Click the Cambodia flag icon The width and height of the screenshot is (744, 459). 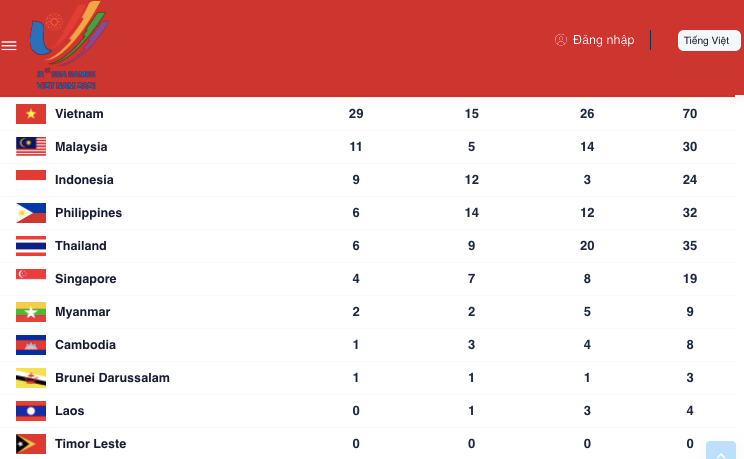click(x=31, y=345)
